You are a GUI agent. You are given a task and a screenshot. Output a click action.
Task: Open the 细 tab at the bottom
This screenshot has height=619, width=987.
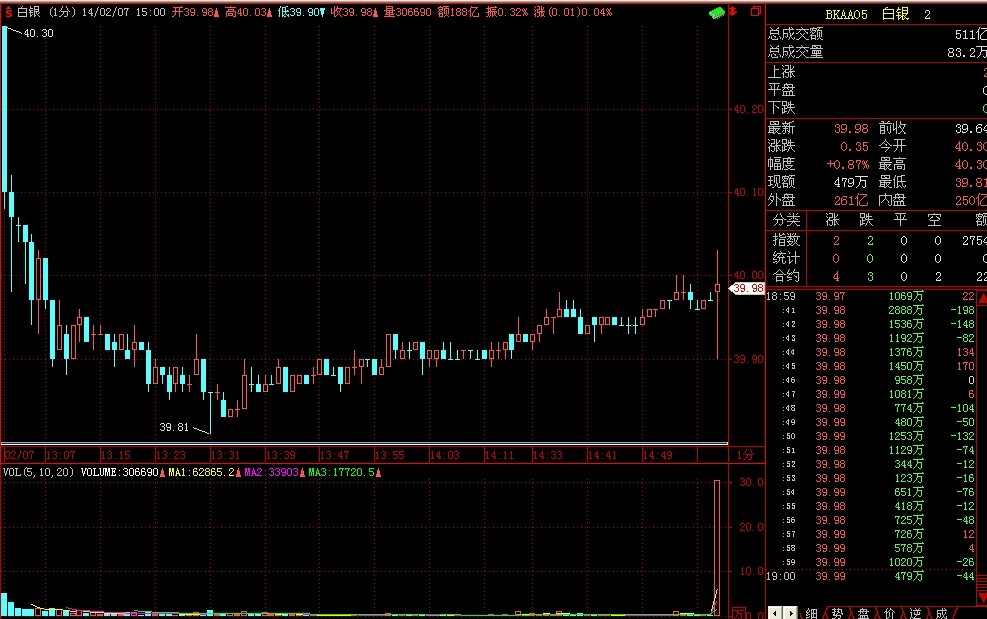pyautogui.click(x=811, y=612)
